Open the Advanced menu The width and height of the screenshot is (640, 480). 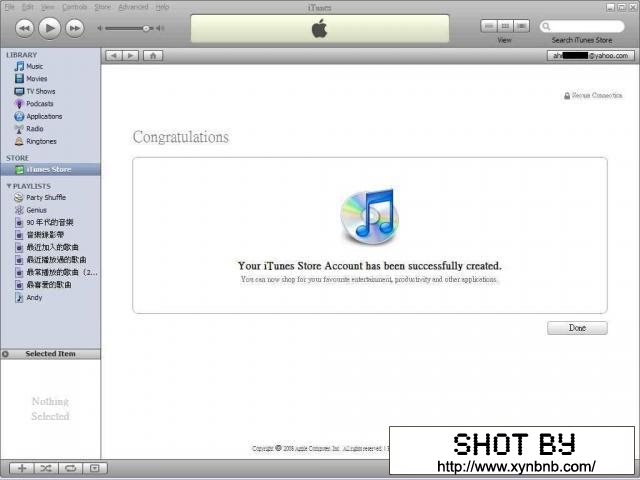(x=133, y=7)
